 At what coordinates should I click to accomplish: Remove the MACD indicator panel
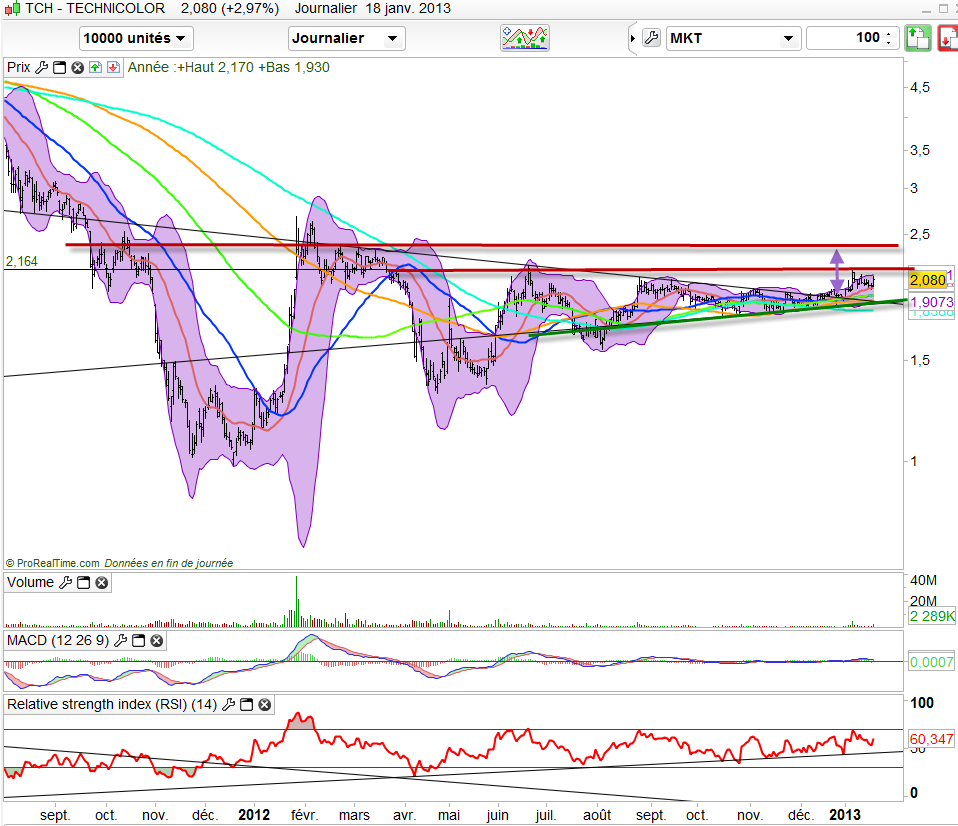pyautogui.click(x=158, y=640)
